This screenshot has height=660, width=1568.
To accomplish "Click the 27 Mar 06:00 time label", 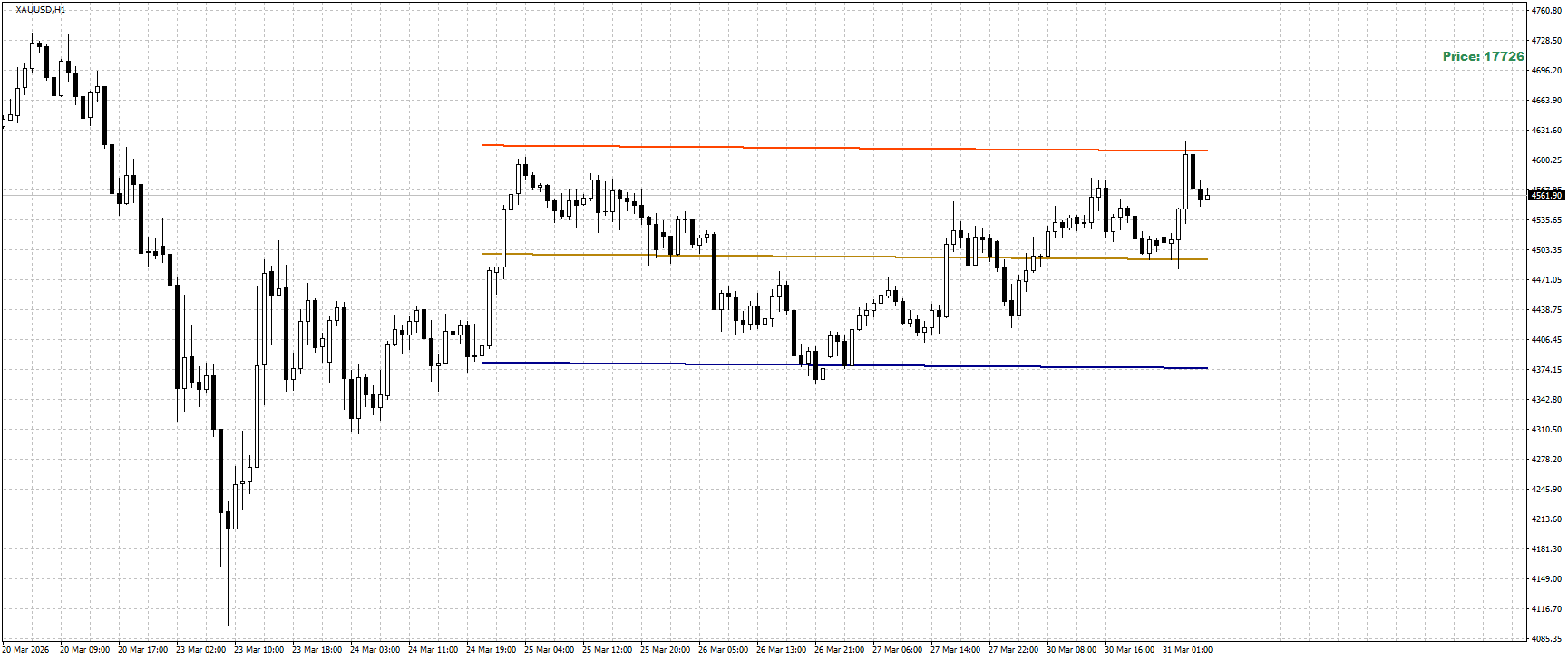I will pyautogui.click(x=897, y=649).
